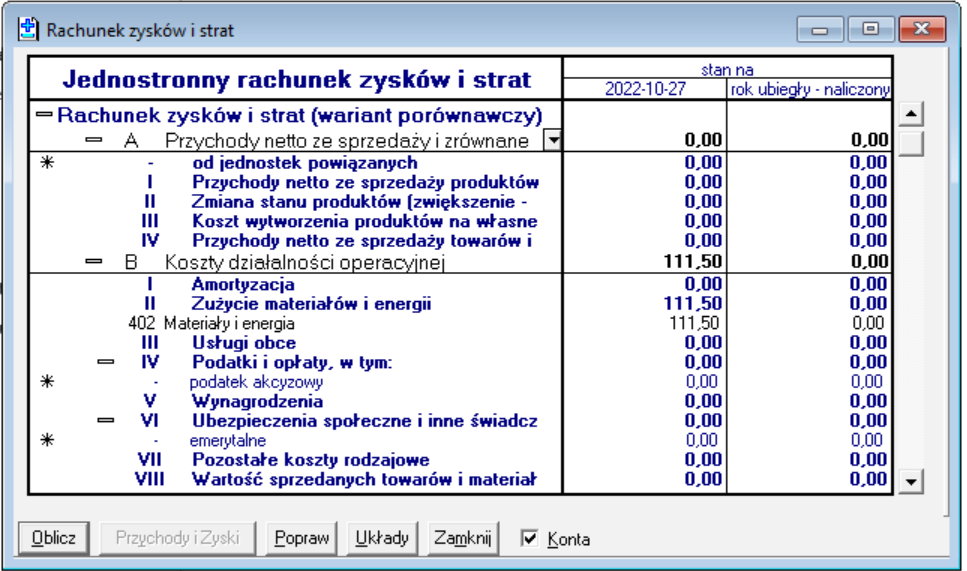Collapse item VI Ubezpieczenia społeczne
Image resolution: width=967 pixels, height=571 pixels.
[x=106, y=421]
